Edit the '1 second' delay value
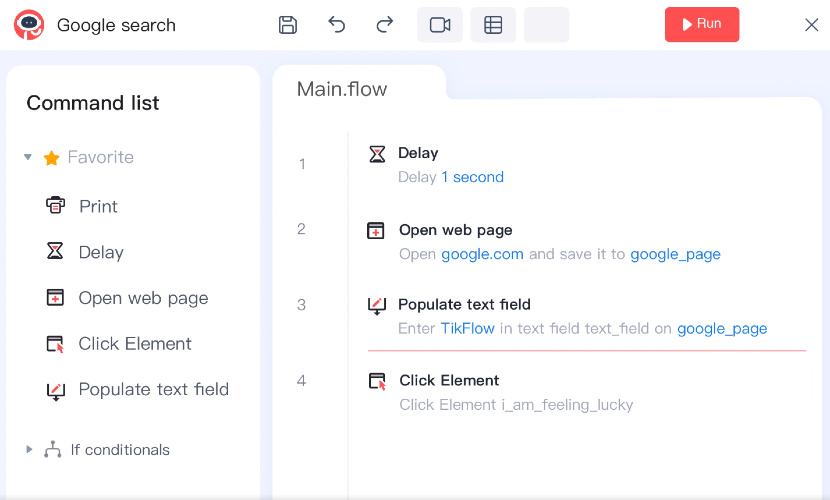 (x=473, y=177)
